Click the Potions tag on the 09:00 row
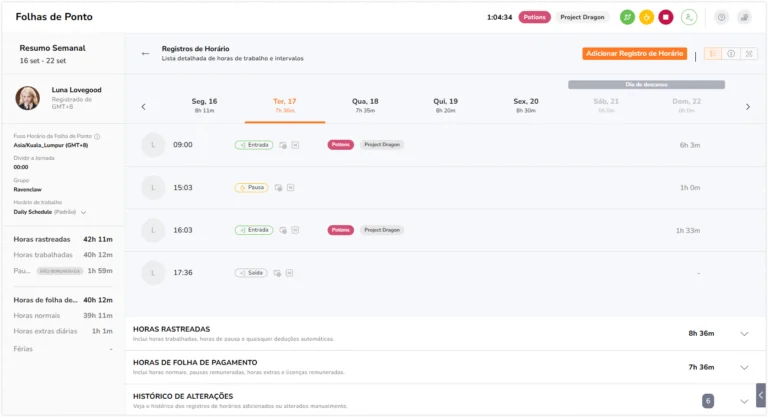The height and width of the screenshot is (417, 768). point(340,145)
